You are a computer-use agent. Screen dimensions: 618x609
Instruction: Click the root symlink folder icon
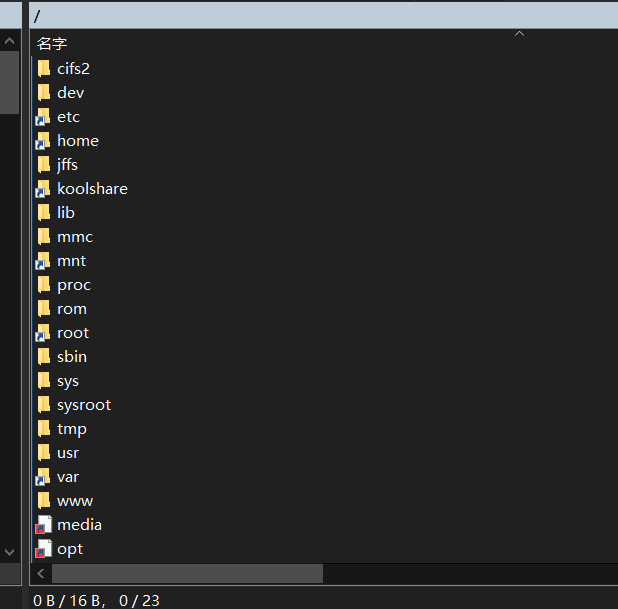point(43,333)
